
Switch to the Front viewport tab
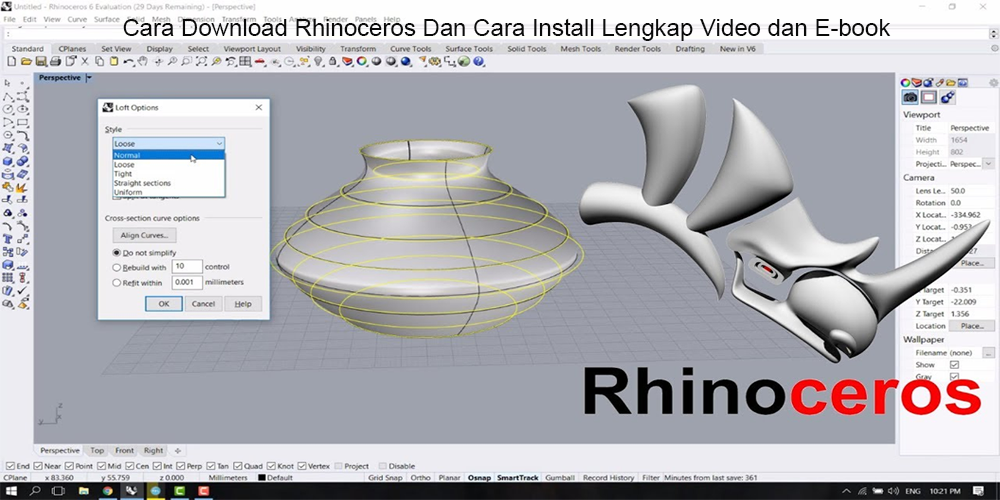[x=124, y=450]
